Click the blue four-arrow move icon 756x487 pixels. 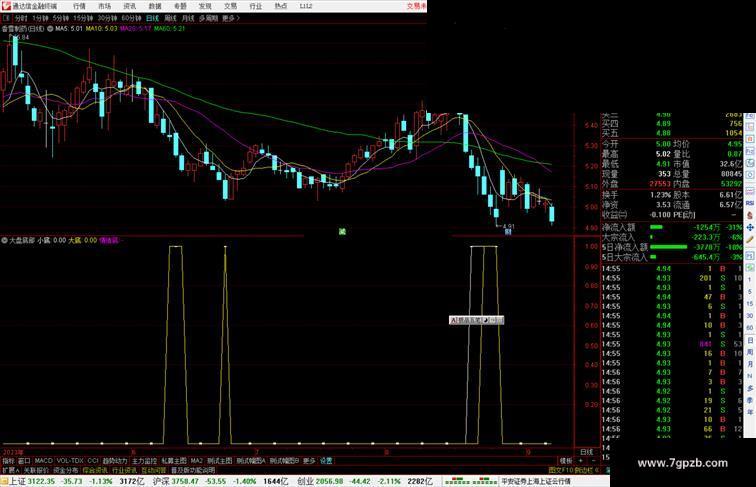click(x=750, y=227)
